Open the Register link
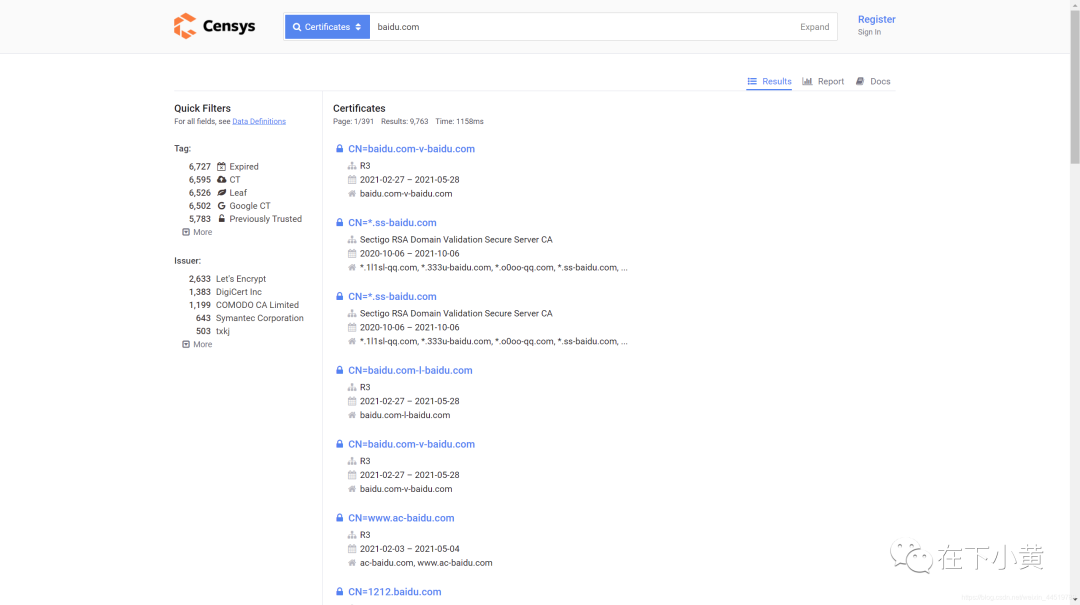 876,19
